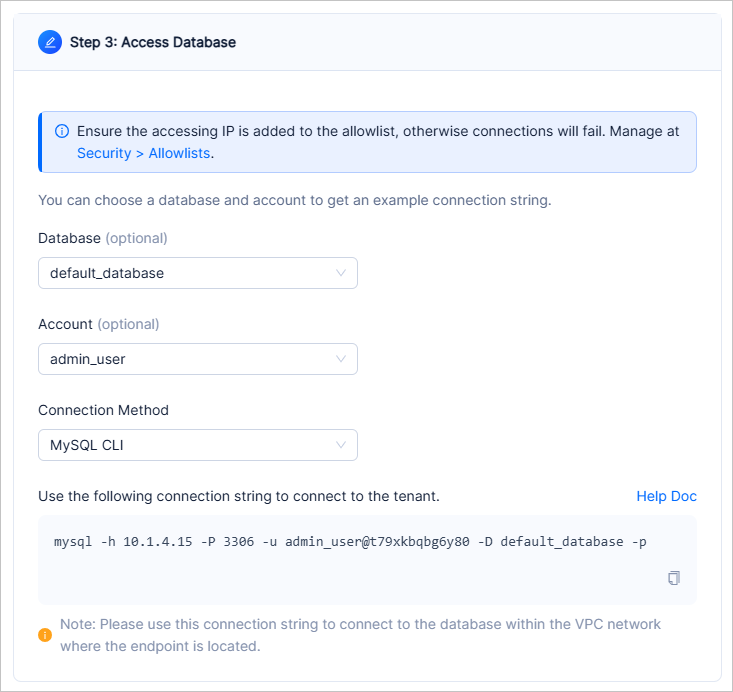Click the info icon in the allowlist alert
733x692 pixels.
[x=62, y=132]
